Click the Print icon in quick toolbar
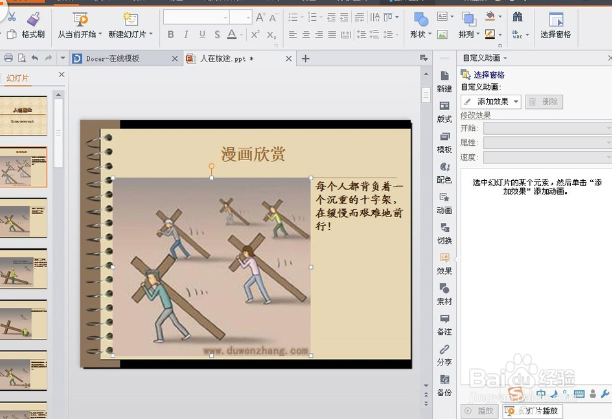This screenshot has width=612, height=419. click(x=8, y=58)
